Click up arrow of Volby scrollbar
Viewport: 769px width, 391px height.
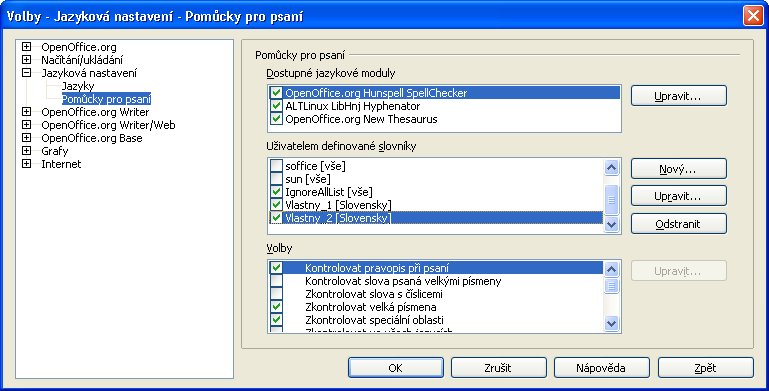[611, 269]
